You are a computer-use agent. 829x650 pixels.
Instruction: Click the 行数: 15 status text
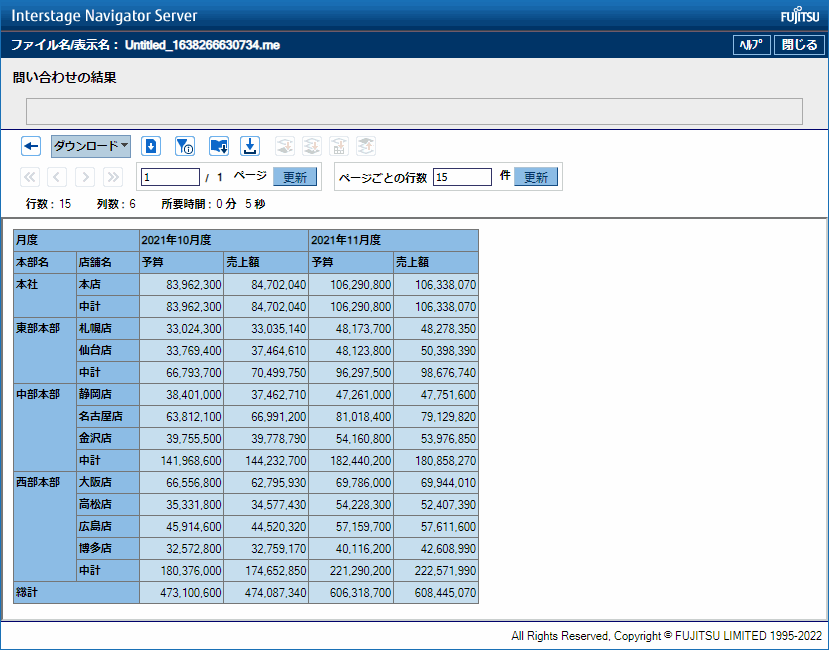48,204
